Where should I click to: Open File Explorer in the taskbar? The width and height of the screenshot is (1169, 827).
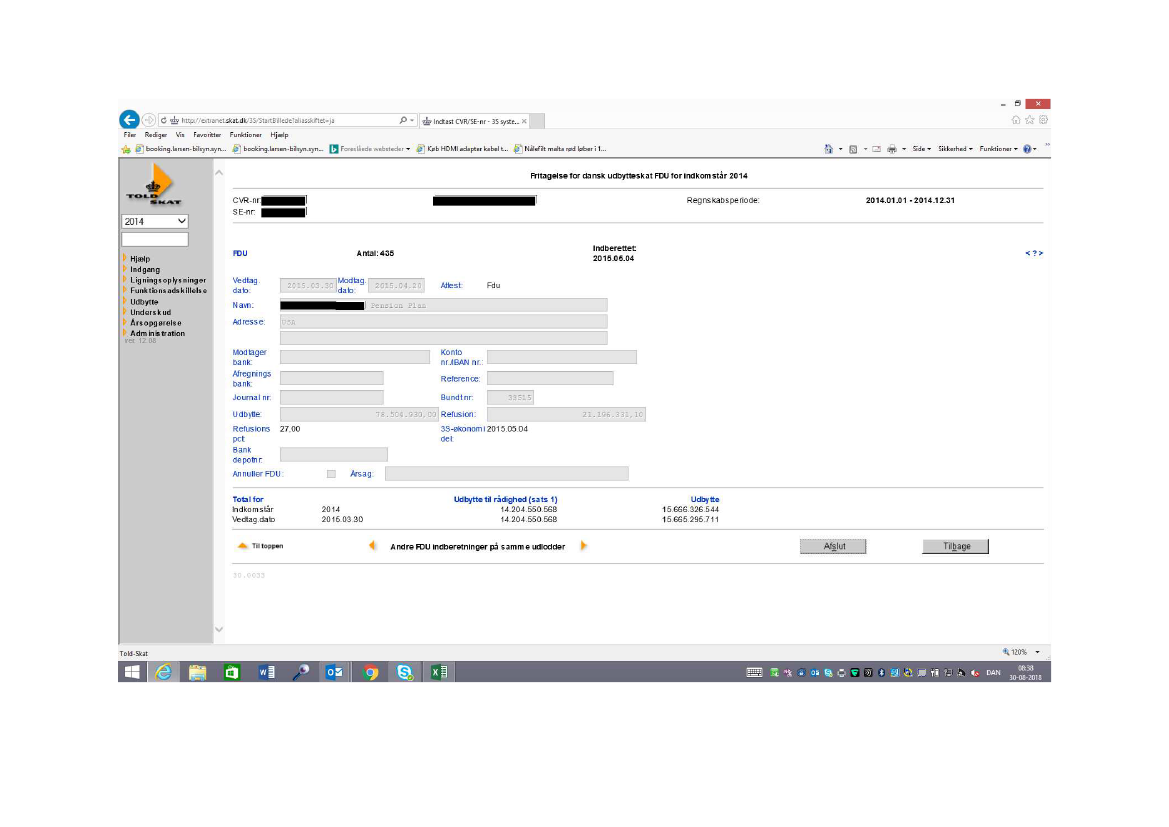pyautogui.click(x=198, y=673)
